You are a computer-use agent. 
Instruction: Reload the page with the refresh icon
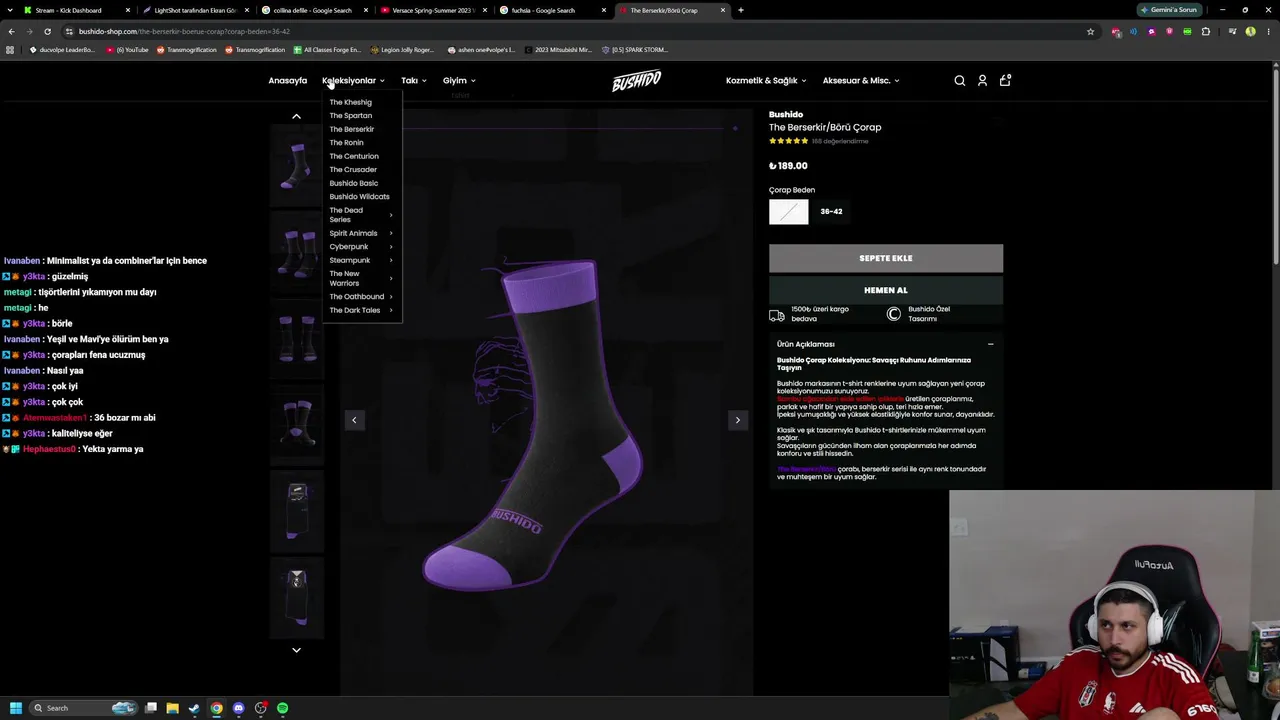click(47, 31)
